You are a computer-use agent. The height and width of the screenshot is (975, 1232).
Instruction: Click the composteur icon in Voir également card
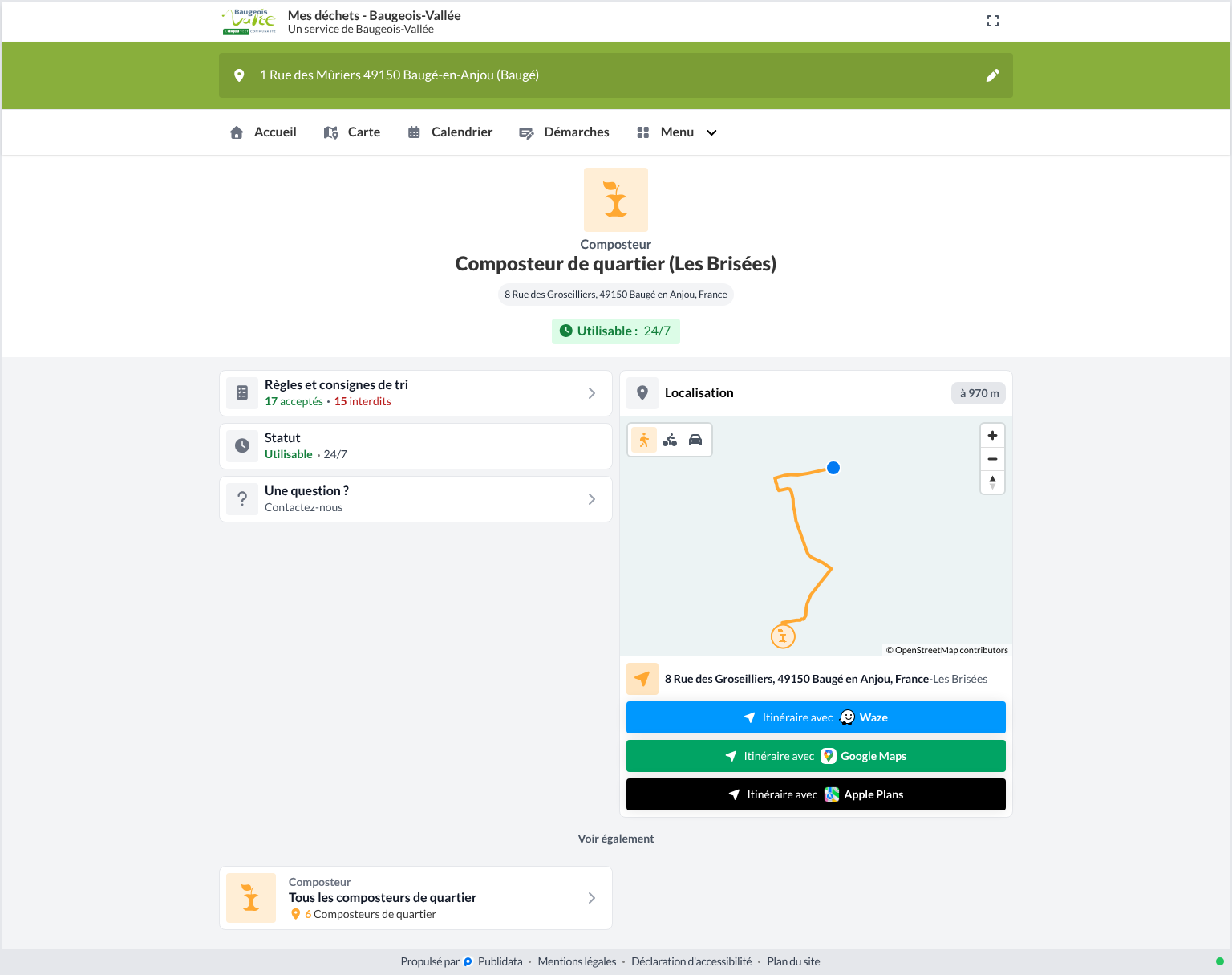pyautogui.click(x=251, y=898)
